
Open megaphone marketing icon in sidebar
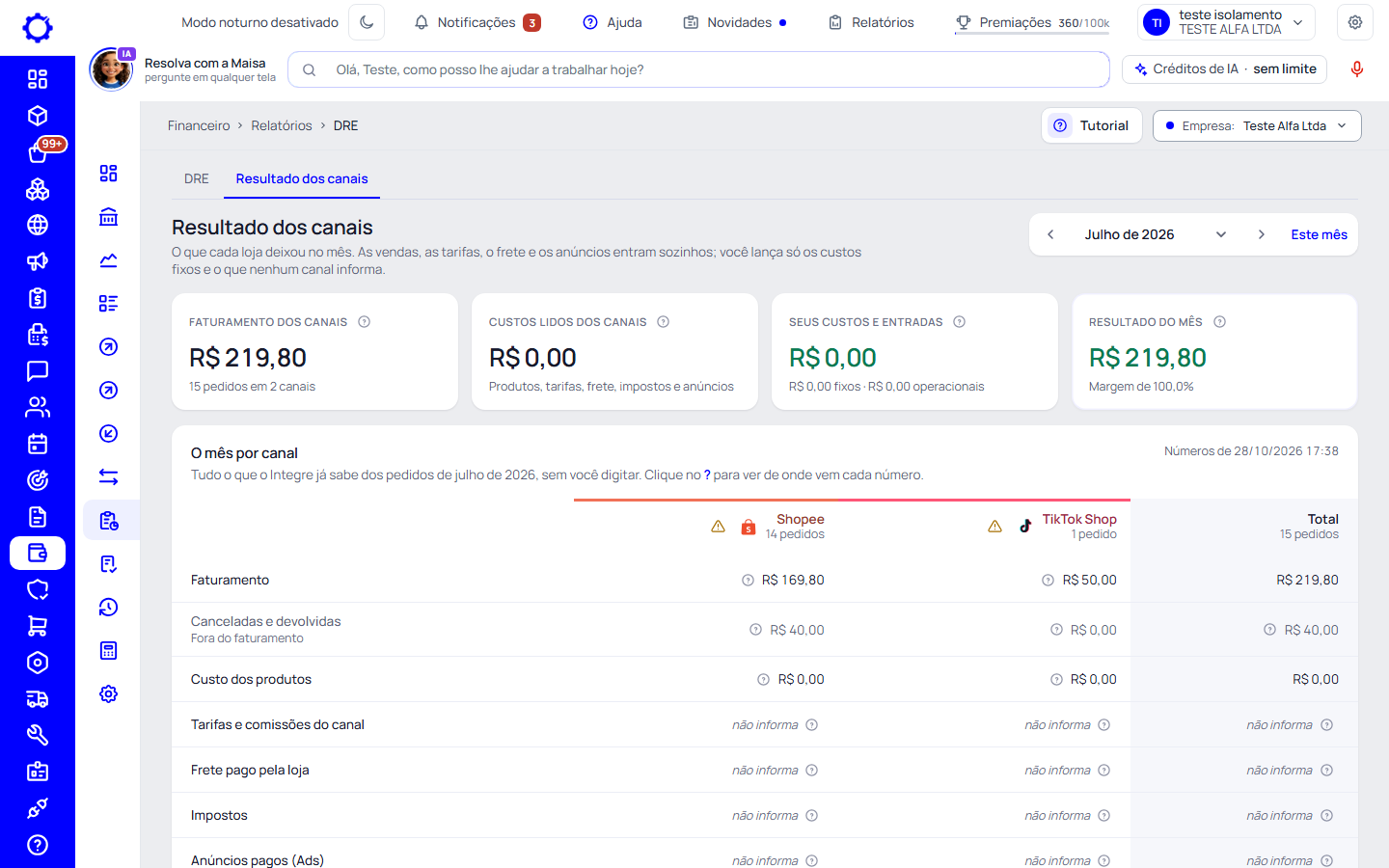[38, 261]
